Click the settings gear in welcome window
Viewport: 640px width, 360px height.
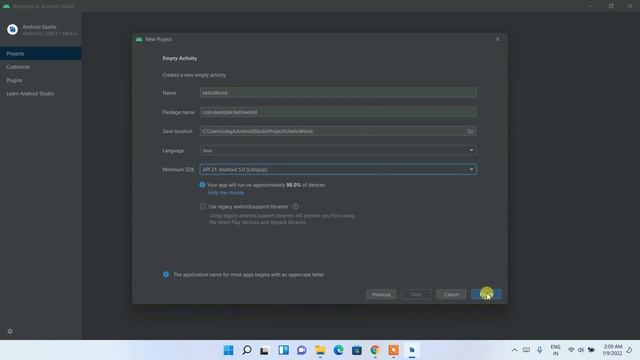tap(10, 331)
